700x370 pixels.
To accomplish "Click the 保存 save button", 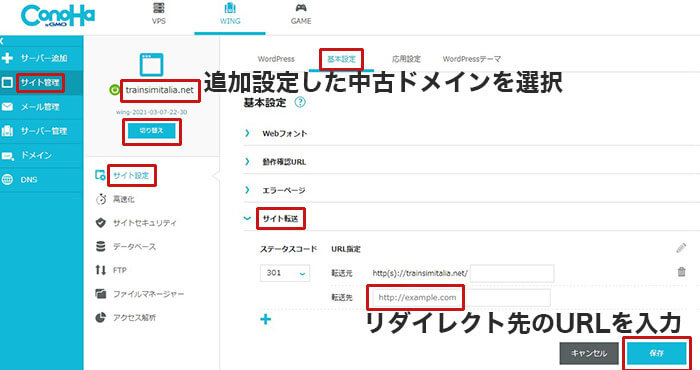I will [656, 353].
